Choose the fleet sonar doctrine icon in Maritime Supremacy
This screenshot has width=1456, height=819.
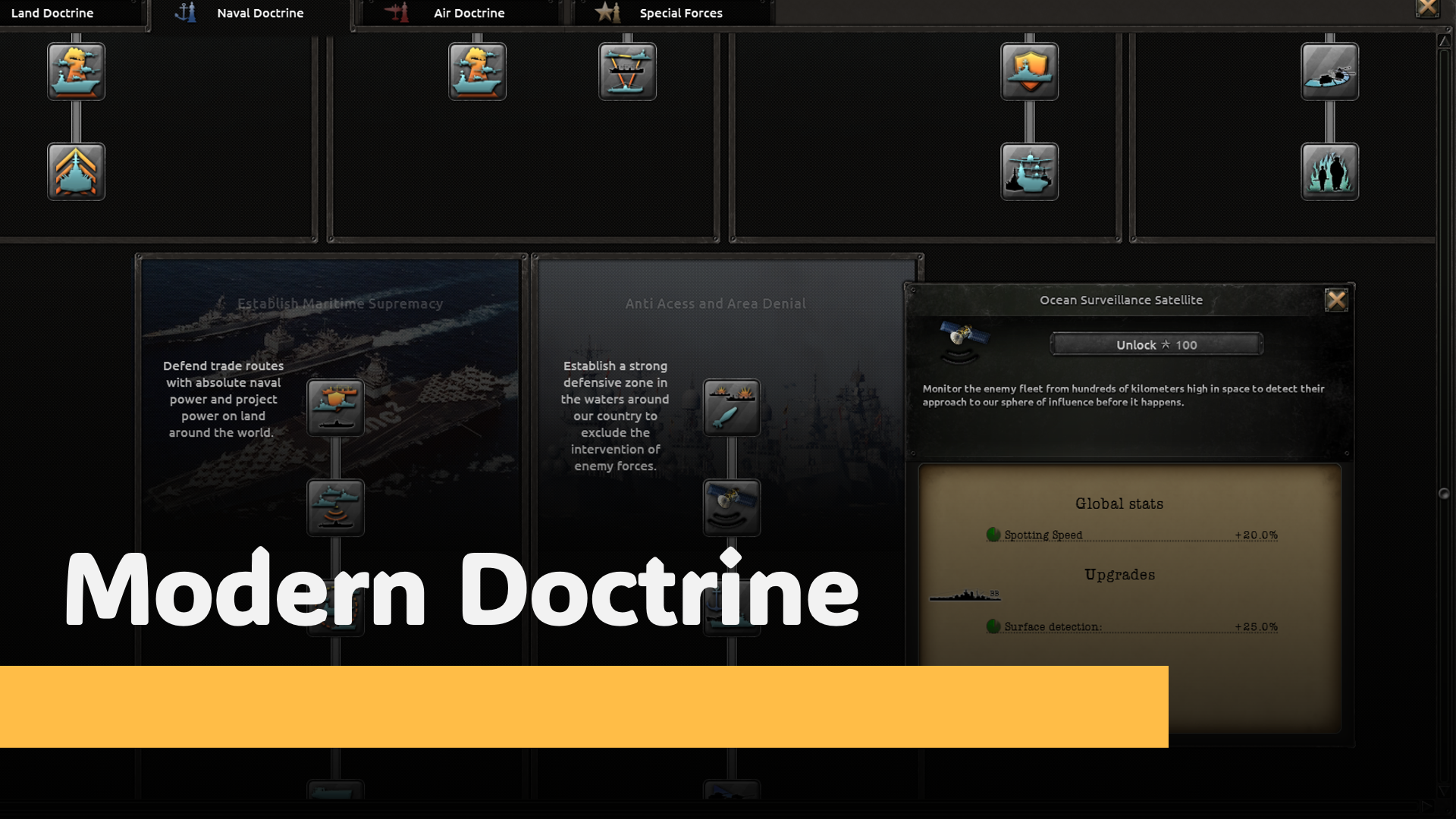[335, 507]
